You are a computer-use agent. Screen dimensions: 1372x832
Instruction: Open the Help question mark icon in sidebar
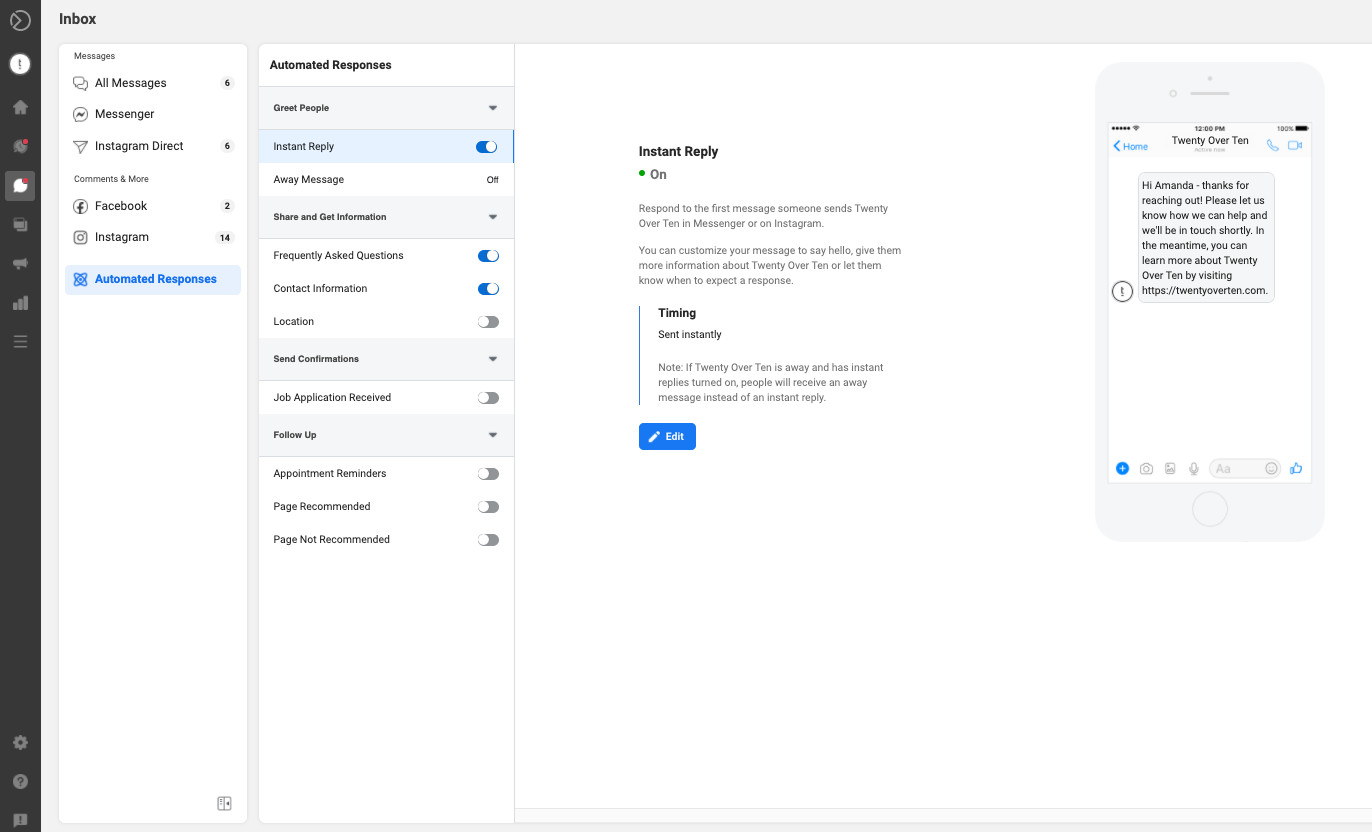click(x=20, y=782)
